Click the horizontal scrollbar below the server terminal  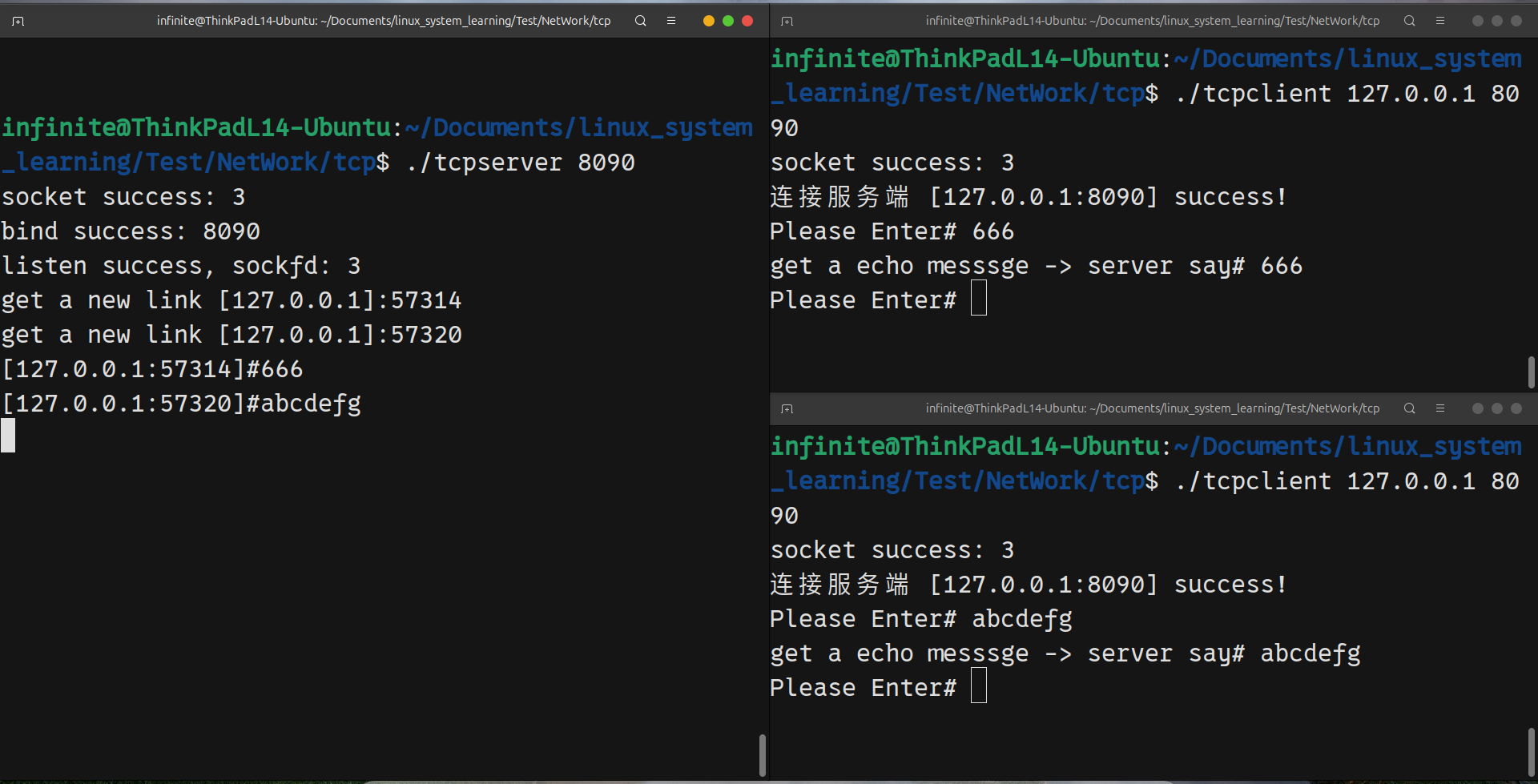[x=561, y=780]
